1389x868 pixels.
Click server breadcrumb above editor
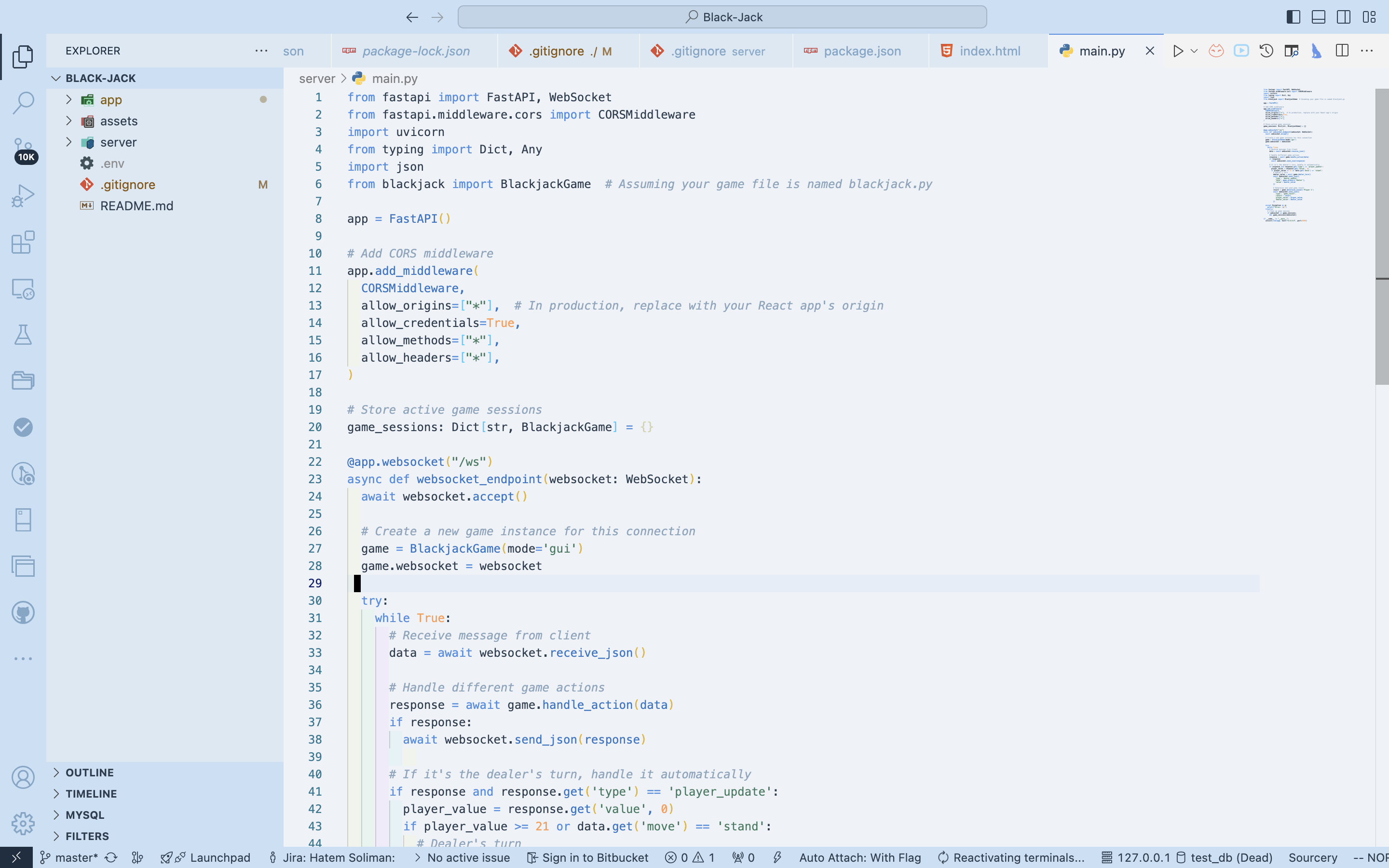pos(317,79)
